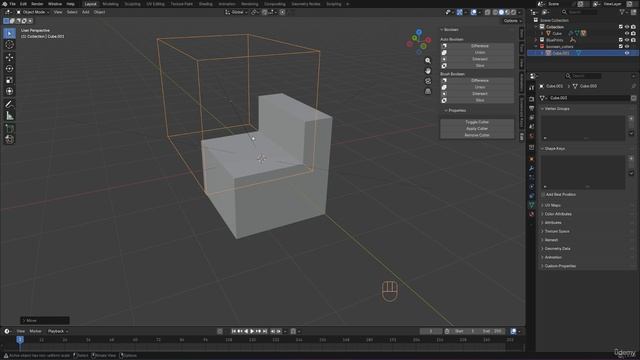Select the Scale tool
The image size is (640, 360).
point(9,80)
